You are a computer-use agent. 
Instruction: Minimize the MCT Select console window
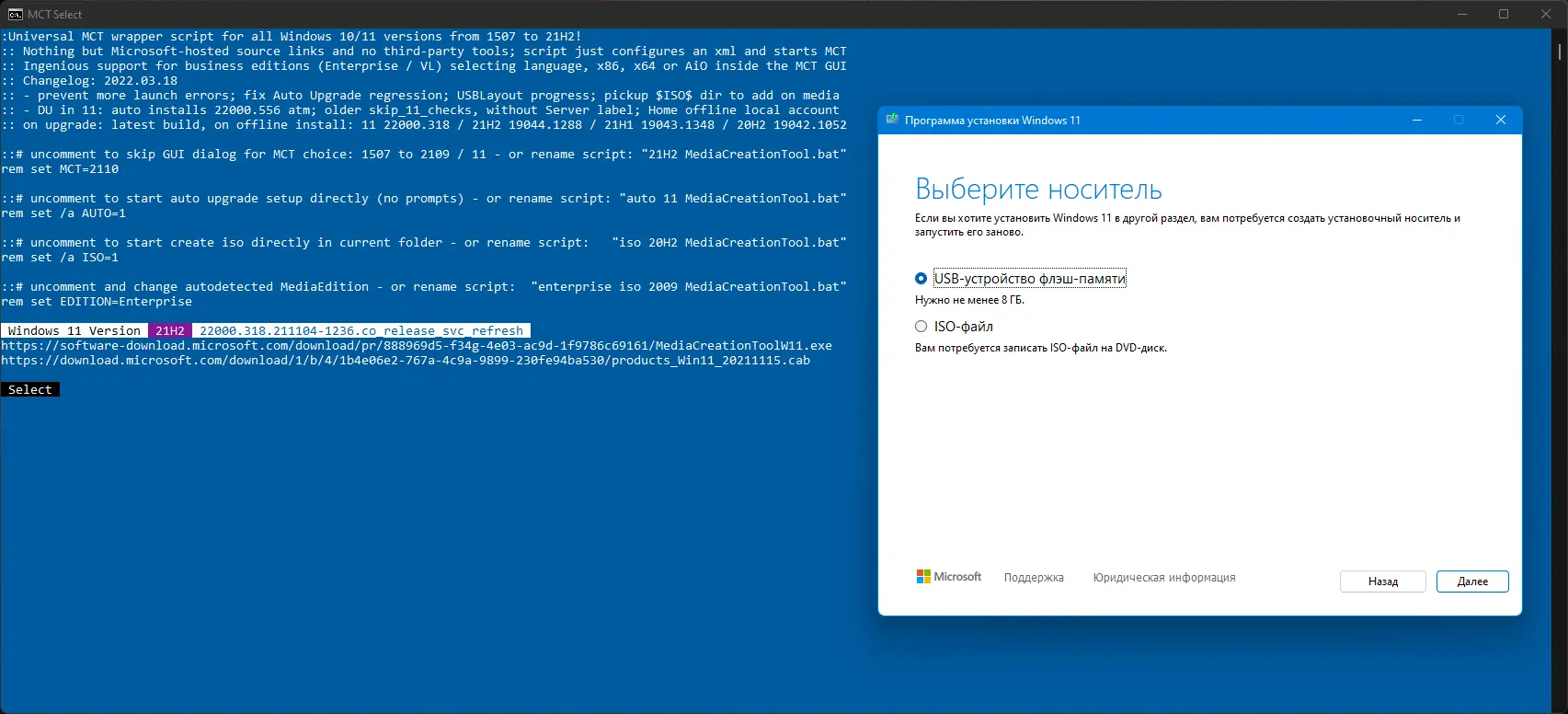tap(1461, 14)
